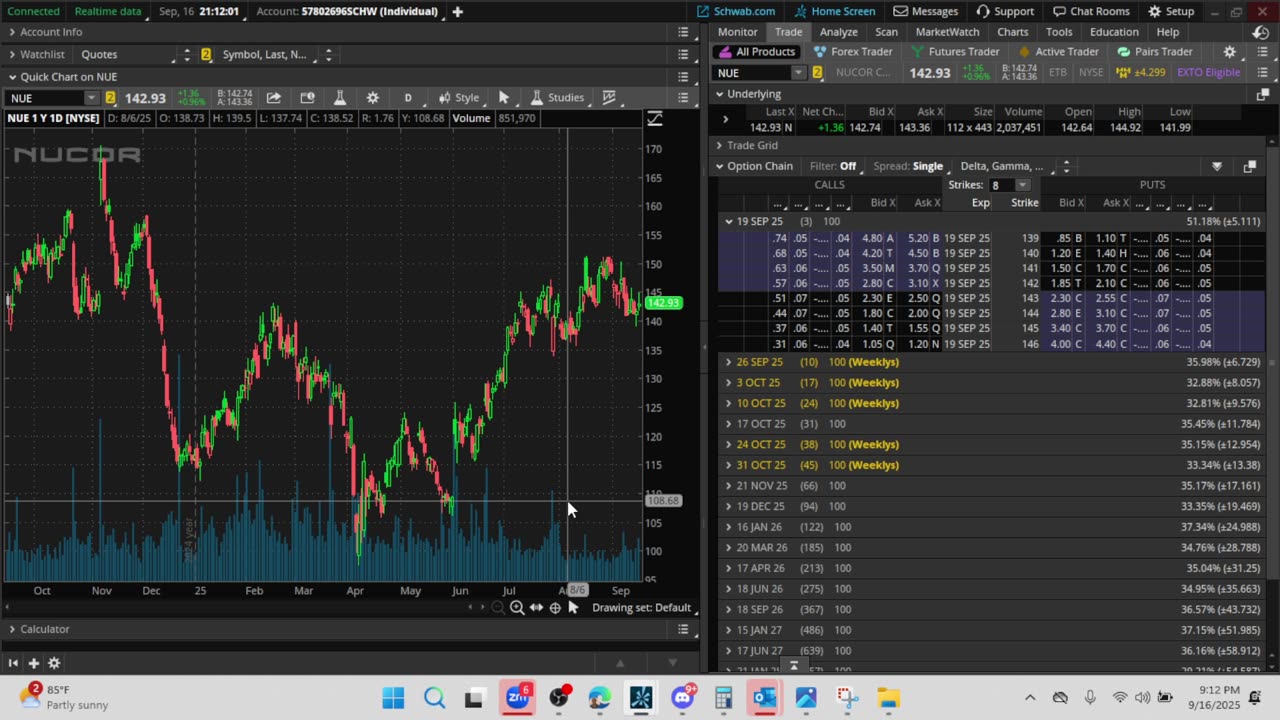Viewport: 1280px width, 720px height.
Task: Open the Calculator gadget menu icon
Action: point(683,629)
